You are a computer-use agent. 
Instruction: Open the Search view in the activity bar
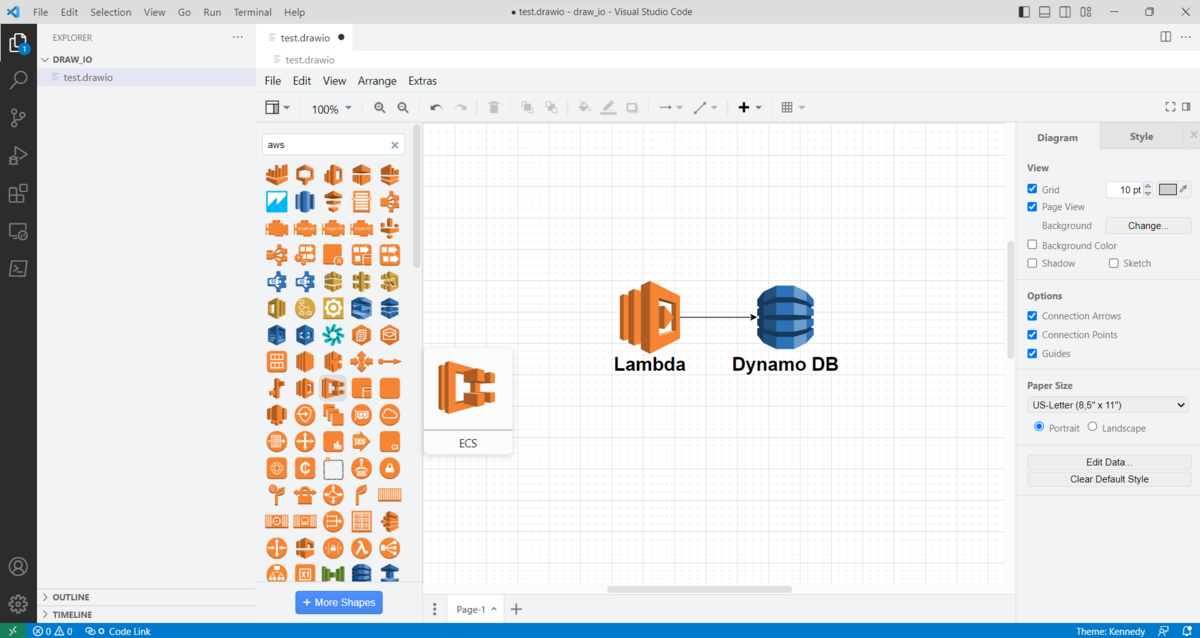(18, 81)
